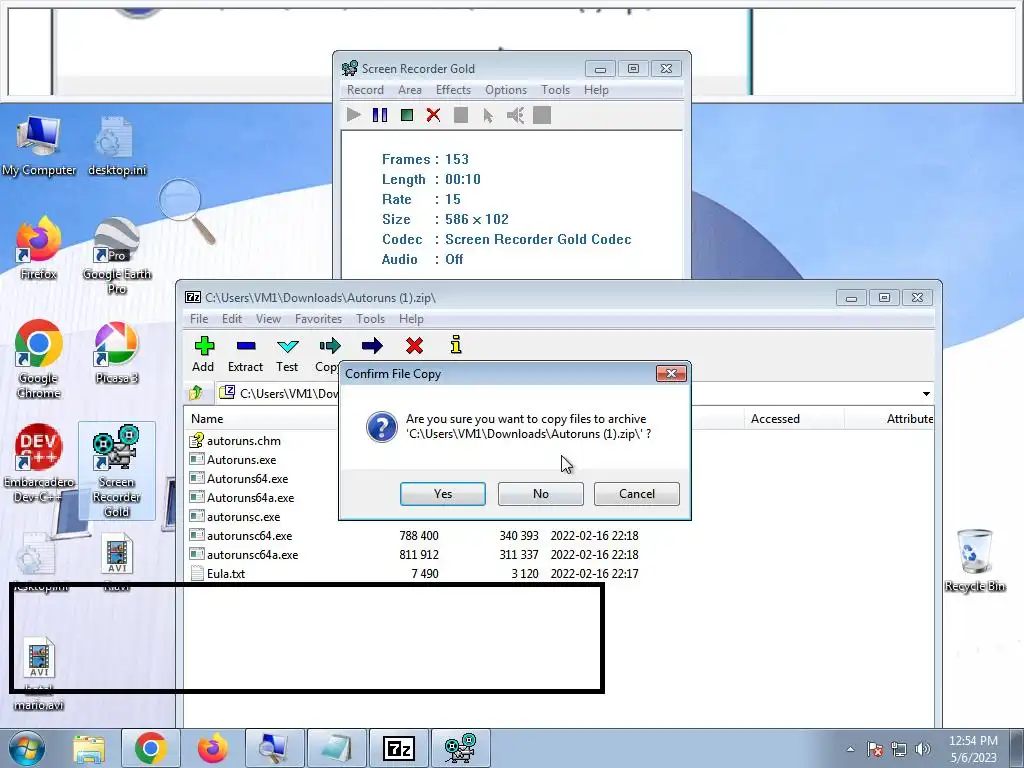Viewport: 1024px width, 768px height.
Task: Open Effects menu in Screen Recorder Gold
Action: (x=453, y=90)
